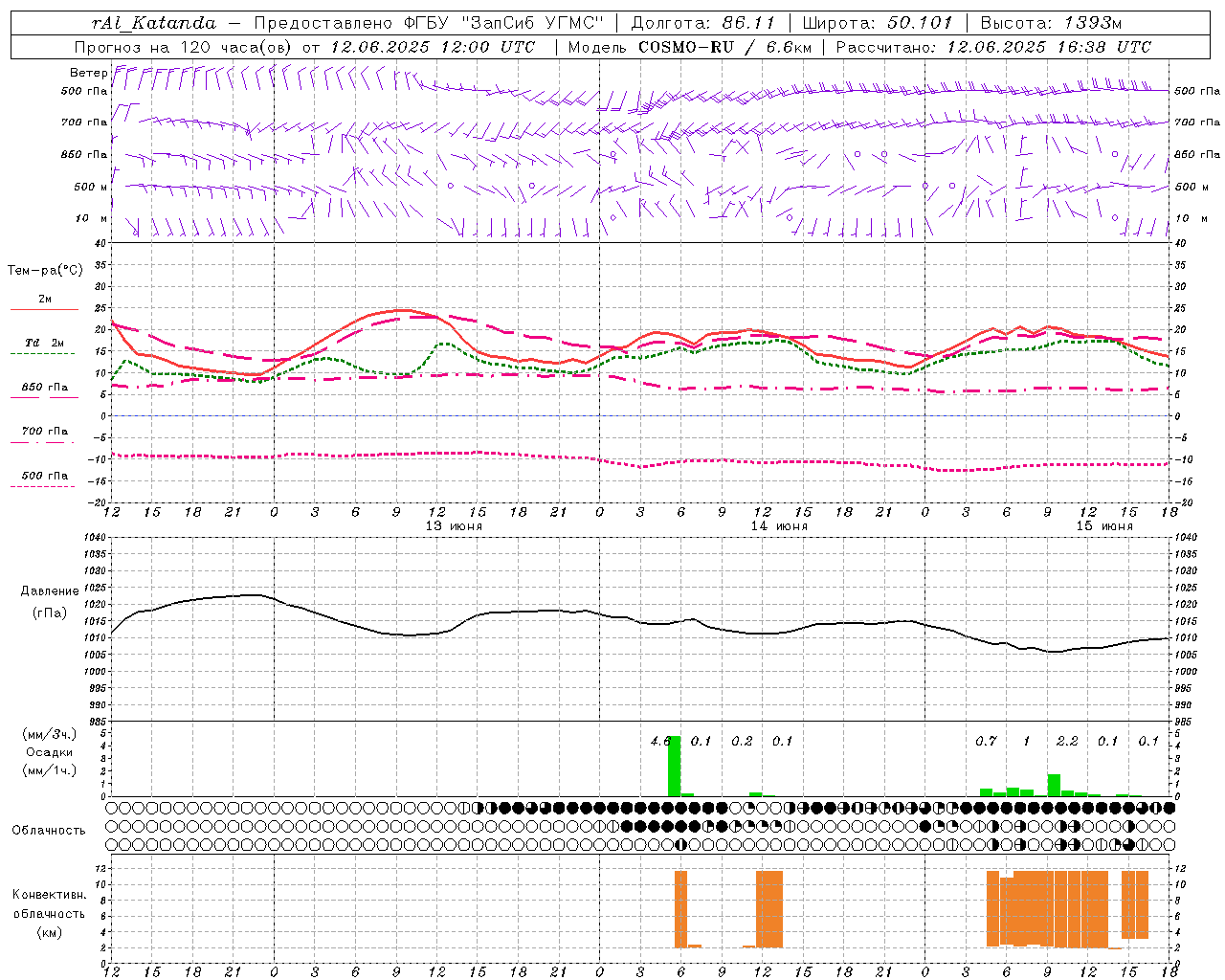Click the dotted 500 гПа temperature legend line

[x=44, y=486]
